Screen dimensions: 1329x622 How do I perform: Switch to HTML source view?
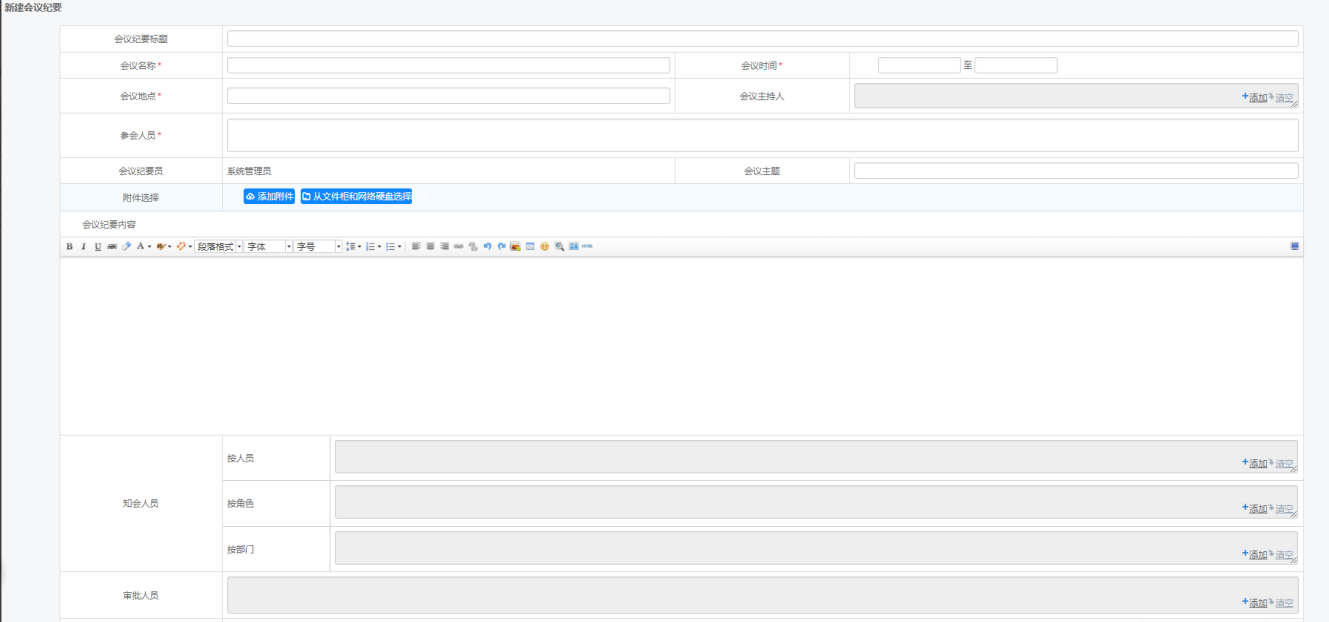click(588, 246)
